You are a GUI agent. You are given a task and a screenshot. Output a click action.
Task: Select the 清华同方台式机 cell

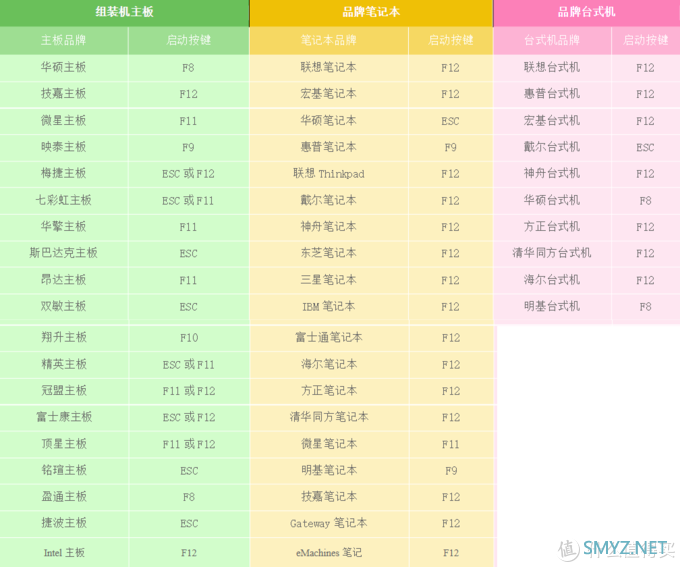(x=552, y=253)
